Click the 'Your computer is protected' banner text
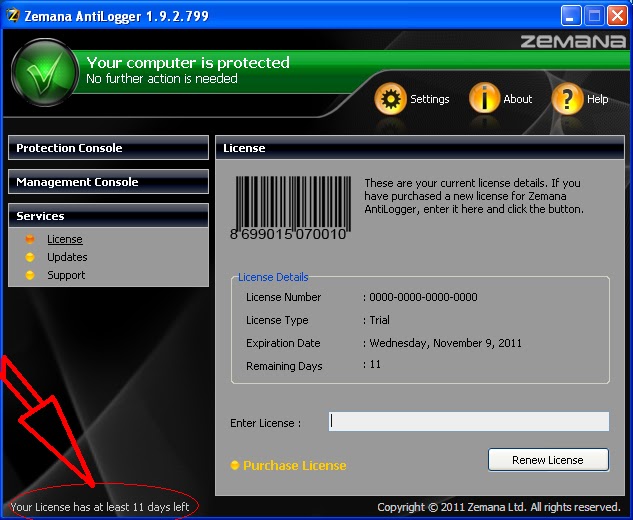Screen dimensions: 633x520 [188, 63]
